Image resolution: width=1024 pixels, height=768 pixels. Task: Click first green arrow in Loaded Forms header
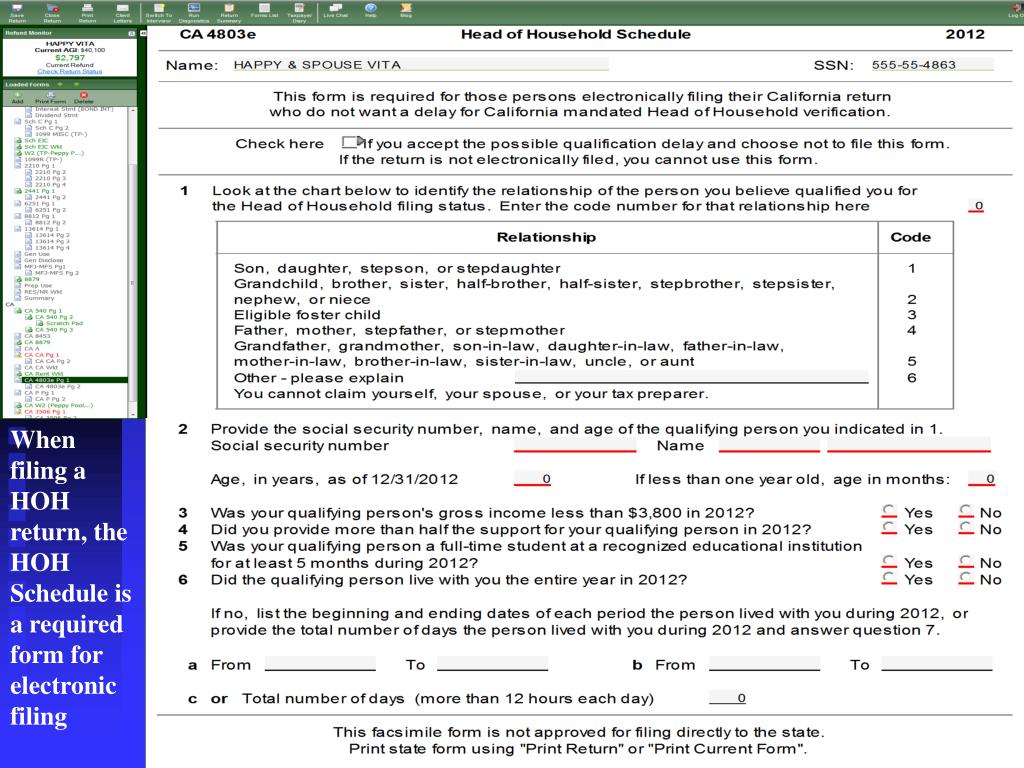tap(60, 84)
